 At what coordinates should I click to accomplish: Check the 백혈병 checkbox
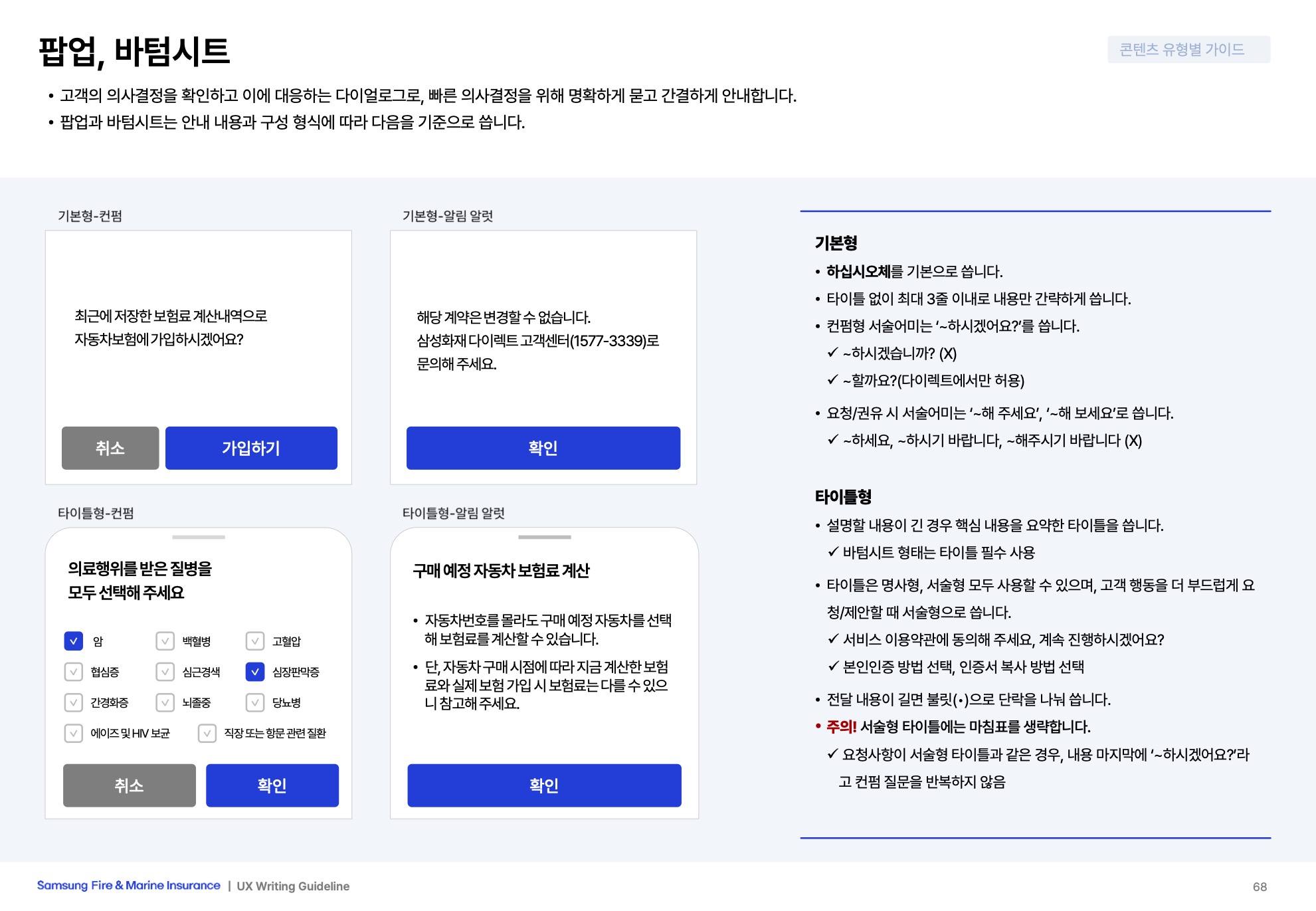pyautogui.click(x=165, y=641)
